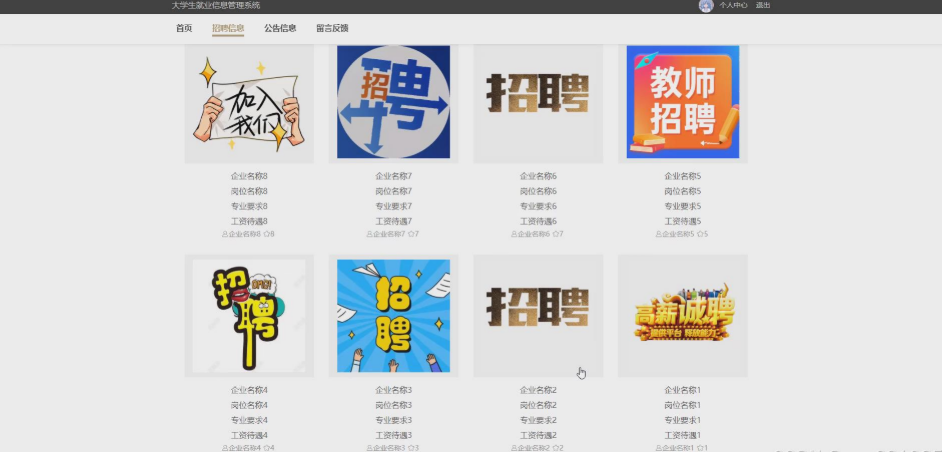Click the 工资待遇3 text

pos(394,435)
